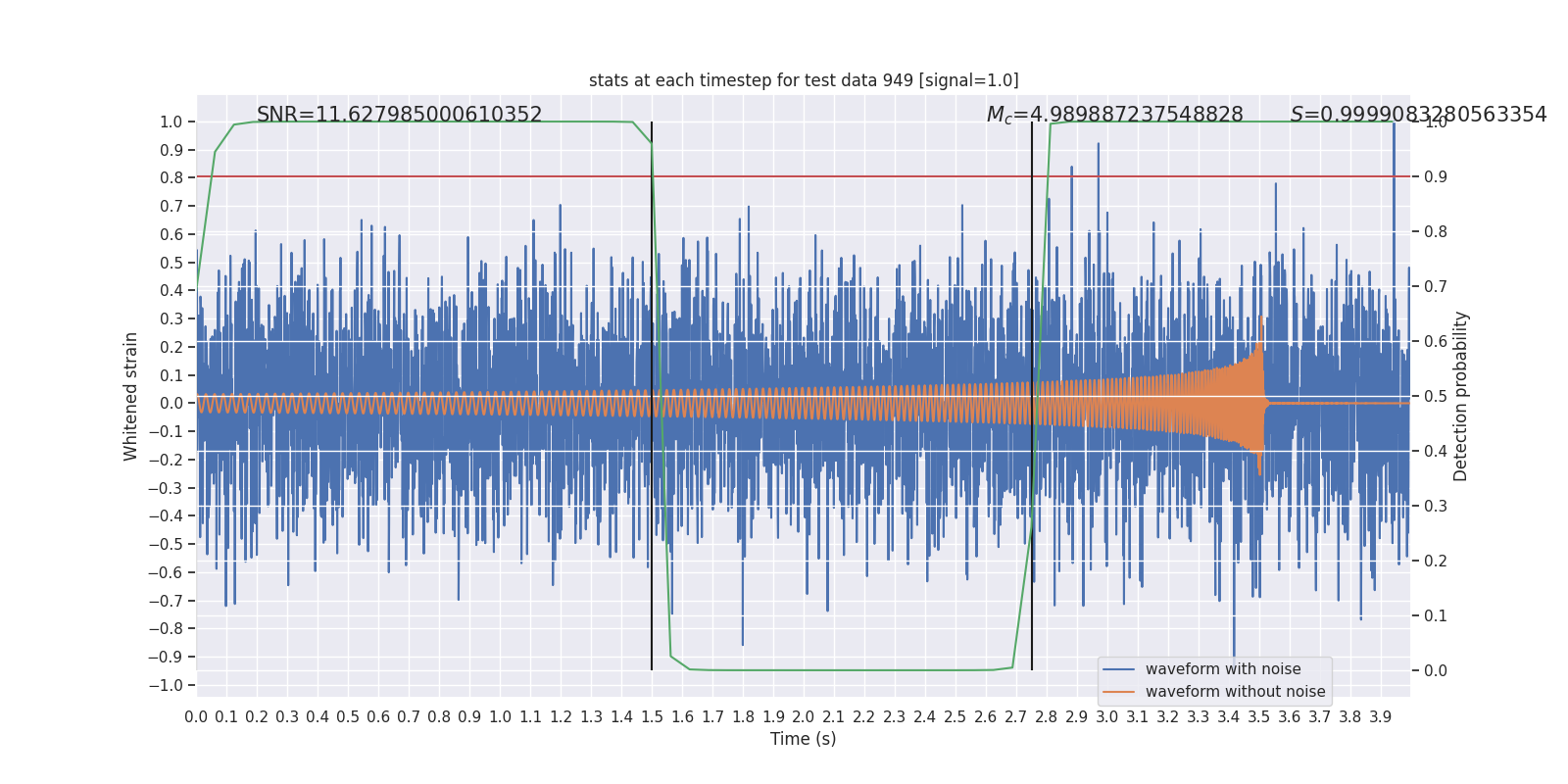Click the 0.6 tick on the Whitened strain axis
Image resolution: width=1568 pixels, height=784 pixels.
point(171,235)
